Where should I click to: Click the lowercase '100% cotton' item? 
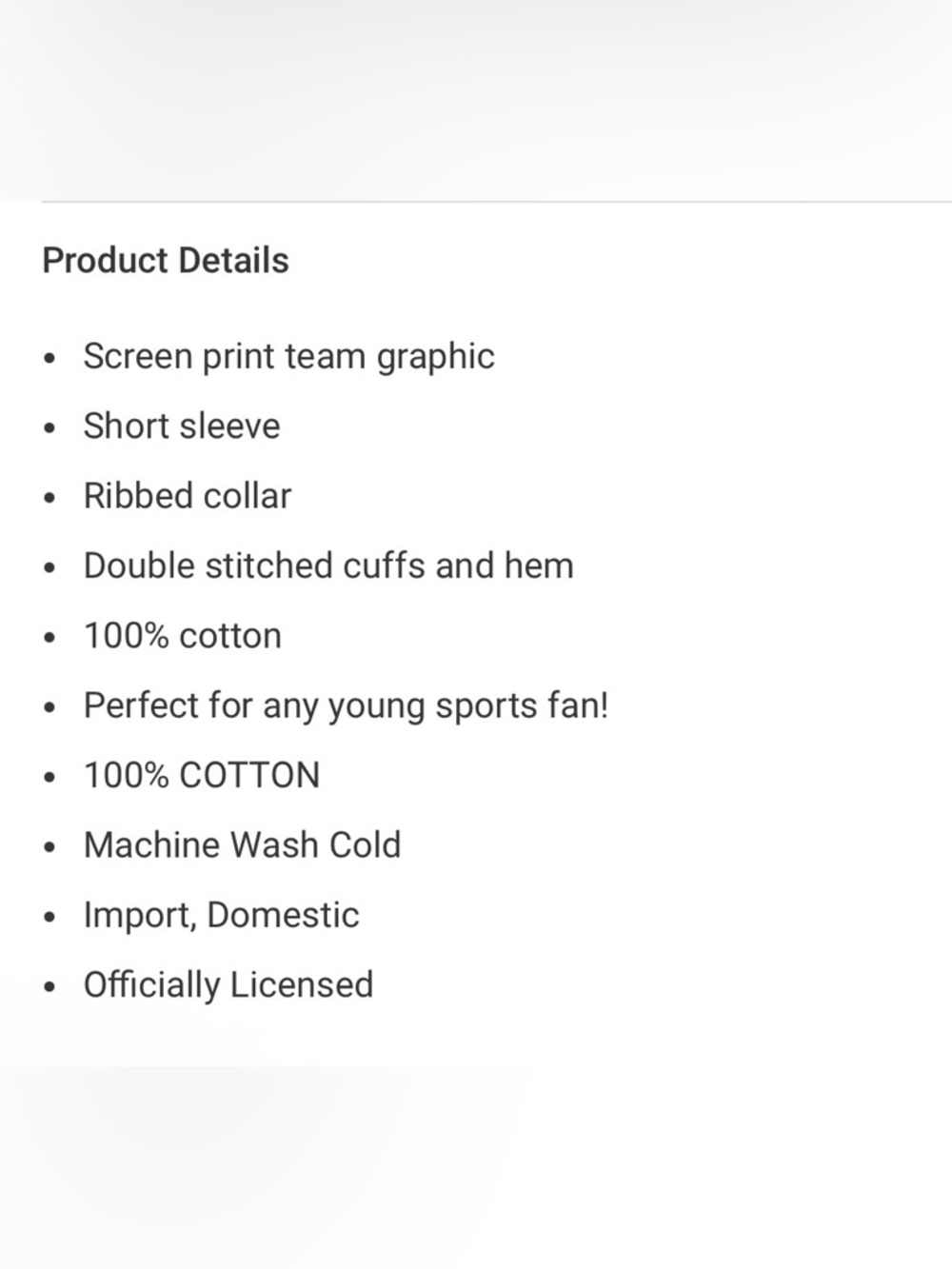tap(183, 636)
